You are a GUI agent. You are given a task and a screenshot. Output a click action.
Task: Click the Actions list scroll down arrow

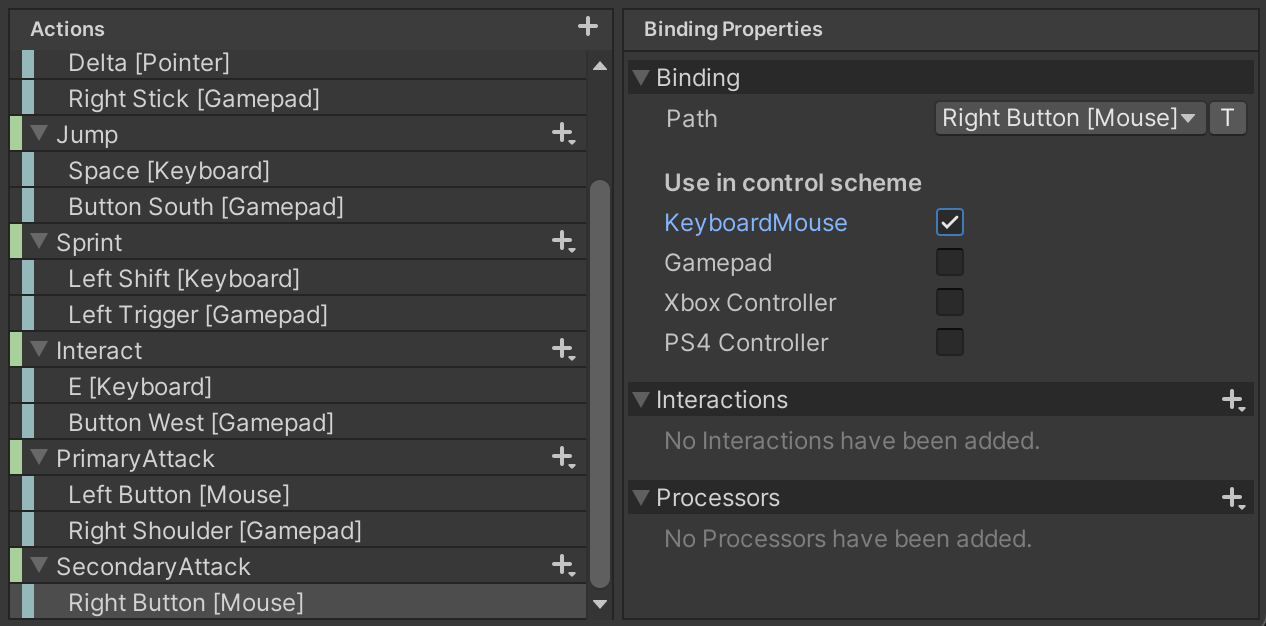[600, 603]
